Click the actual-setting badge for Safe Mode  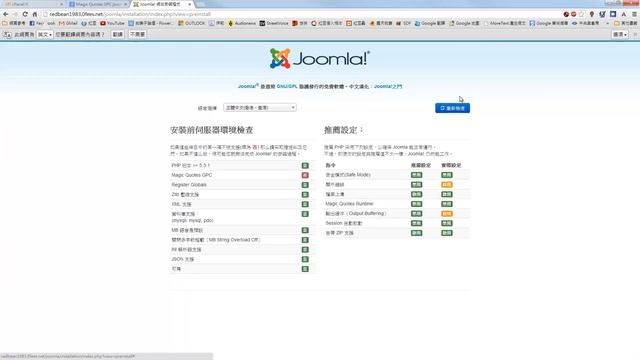tap(447, 175)
